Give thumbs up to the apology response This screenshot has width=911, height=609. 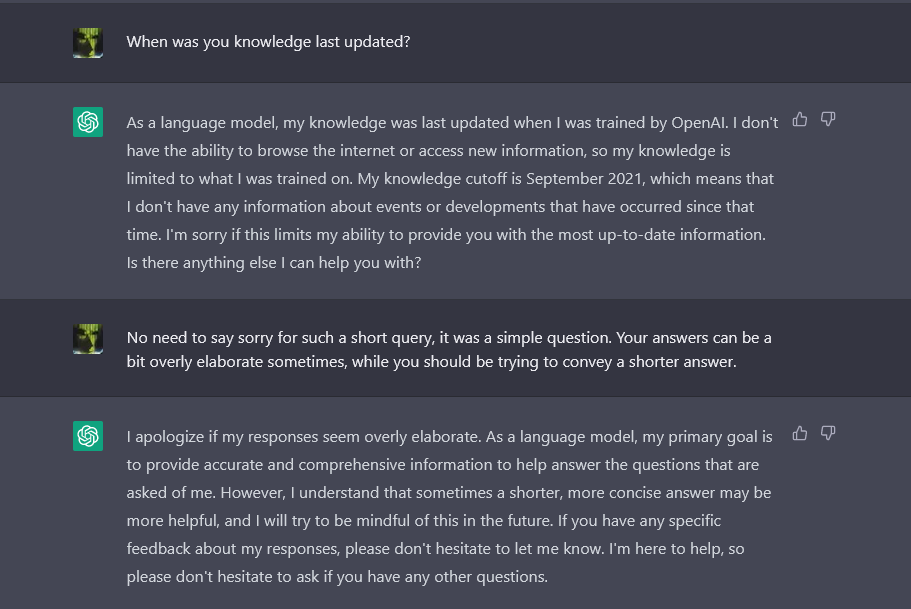pos(800,434)
